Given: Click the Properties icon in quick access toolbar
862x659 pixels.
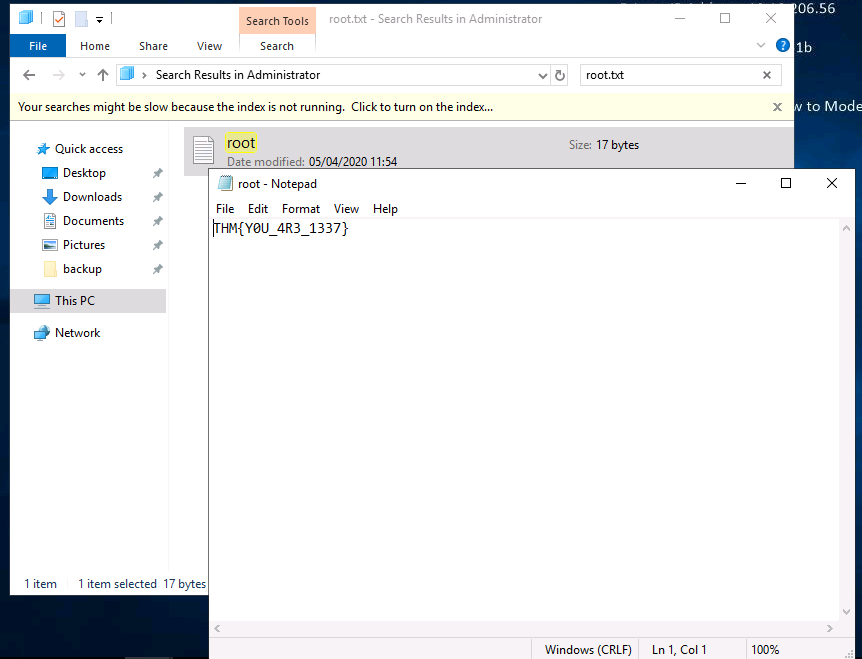Looking at the screenshot, I should pyautogui.click(x=59, y=19).
